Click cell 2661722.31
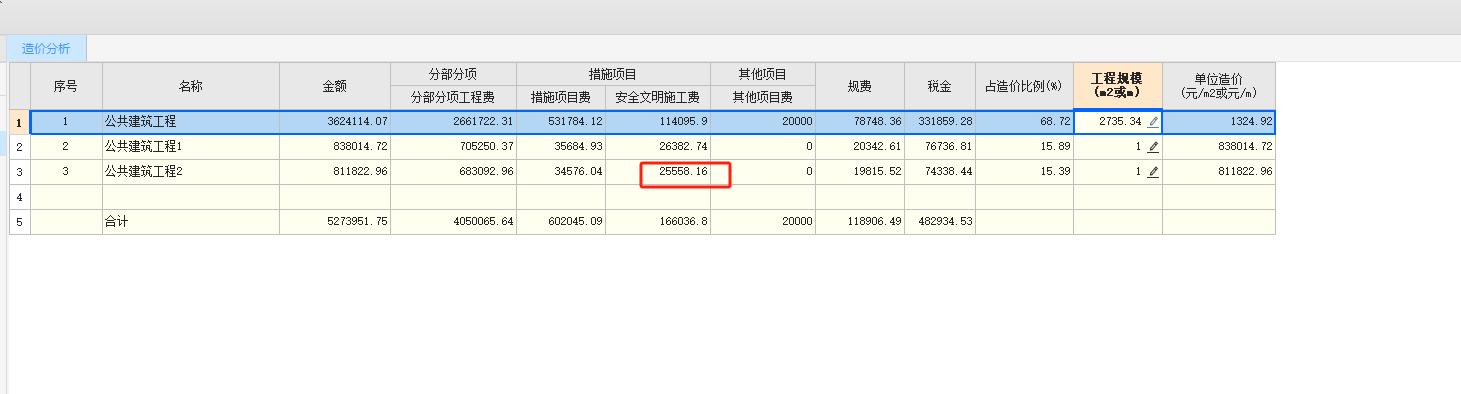Screen dimensions: 1461x394 453,122
